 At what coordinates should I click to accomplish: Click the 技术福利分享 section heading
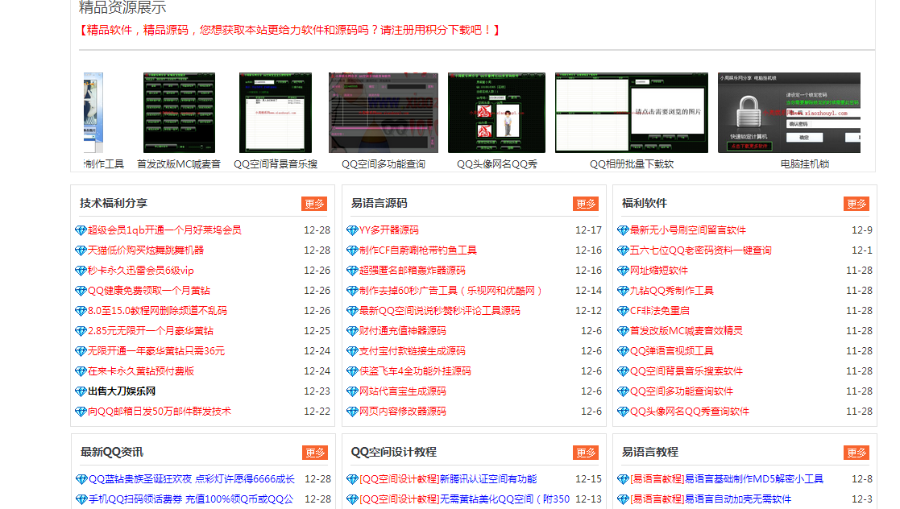point(114,203)
